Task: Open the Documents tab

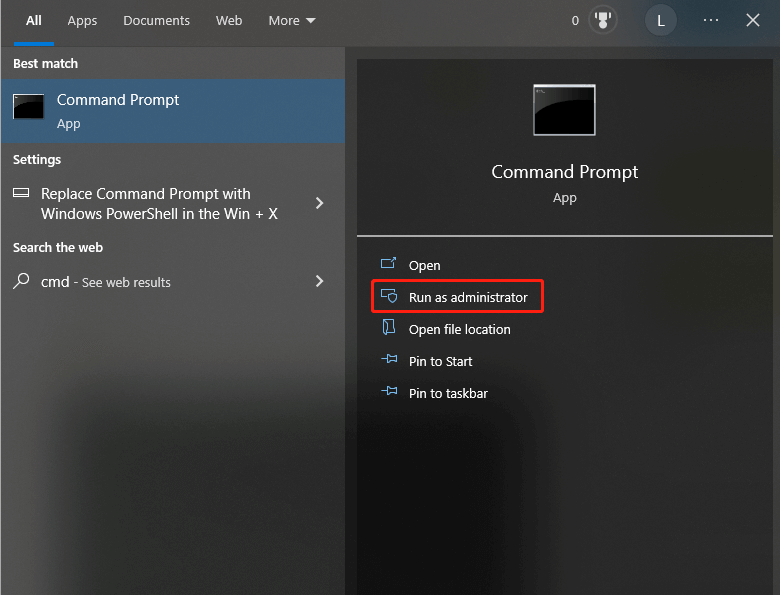Action: click(156, 21)
